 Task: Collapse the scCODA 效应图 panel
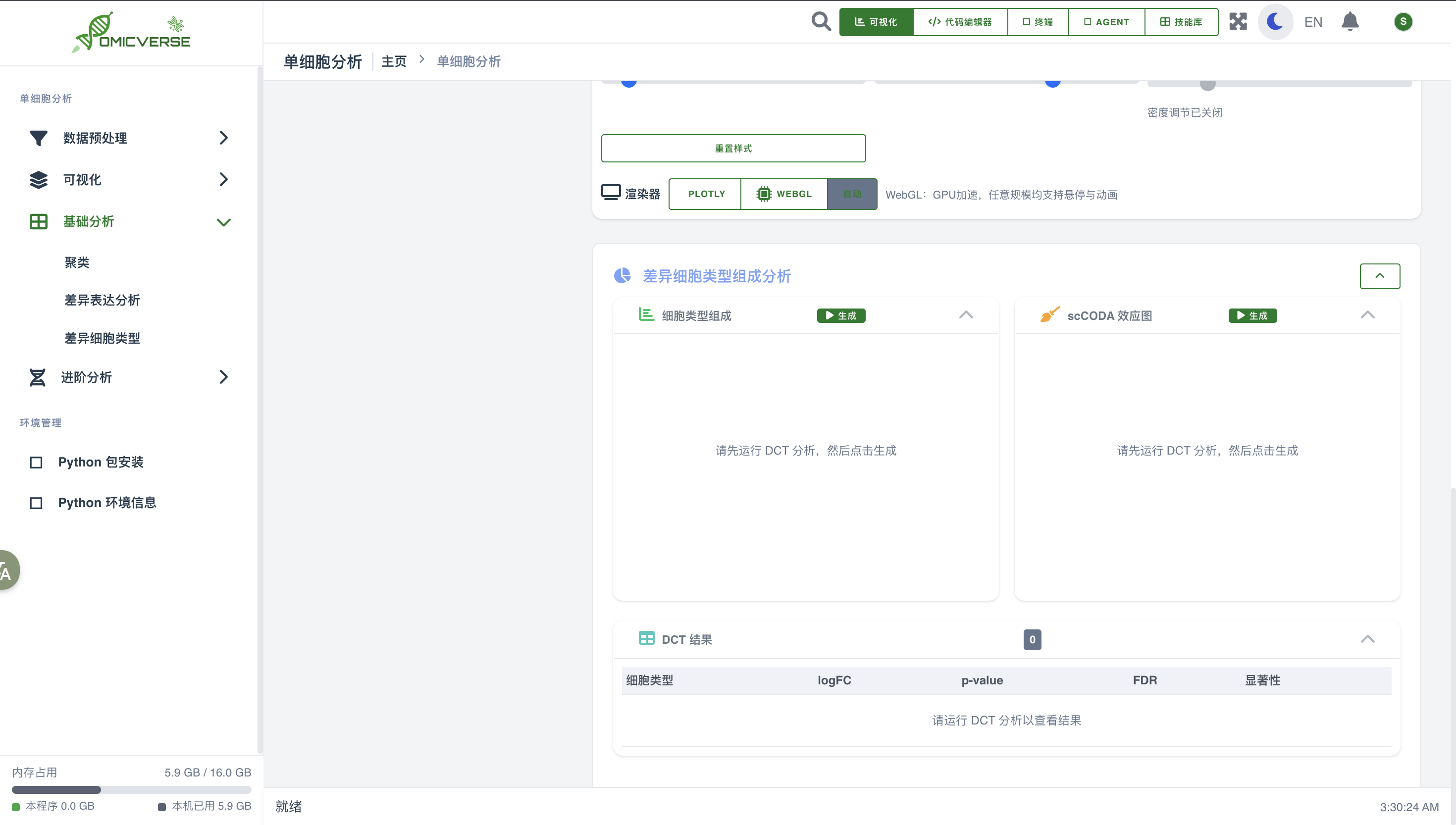(1367, 315)
